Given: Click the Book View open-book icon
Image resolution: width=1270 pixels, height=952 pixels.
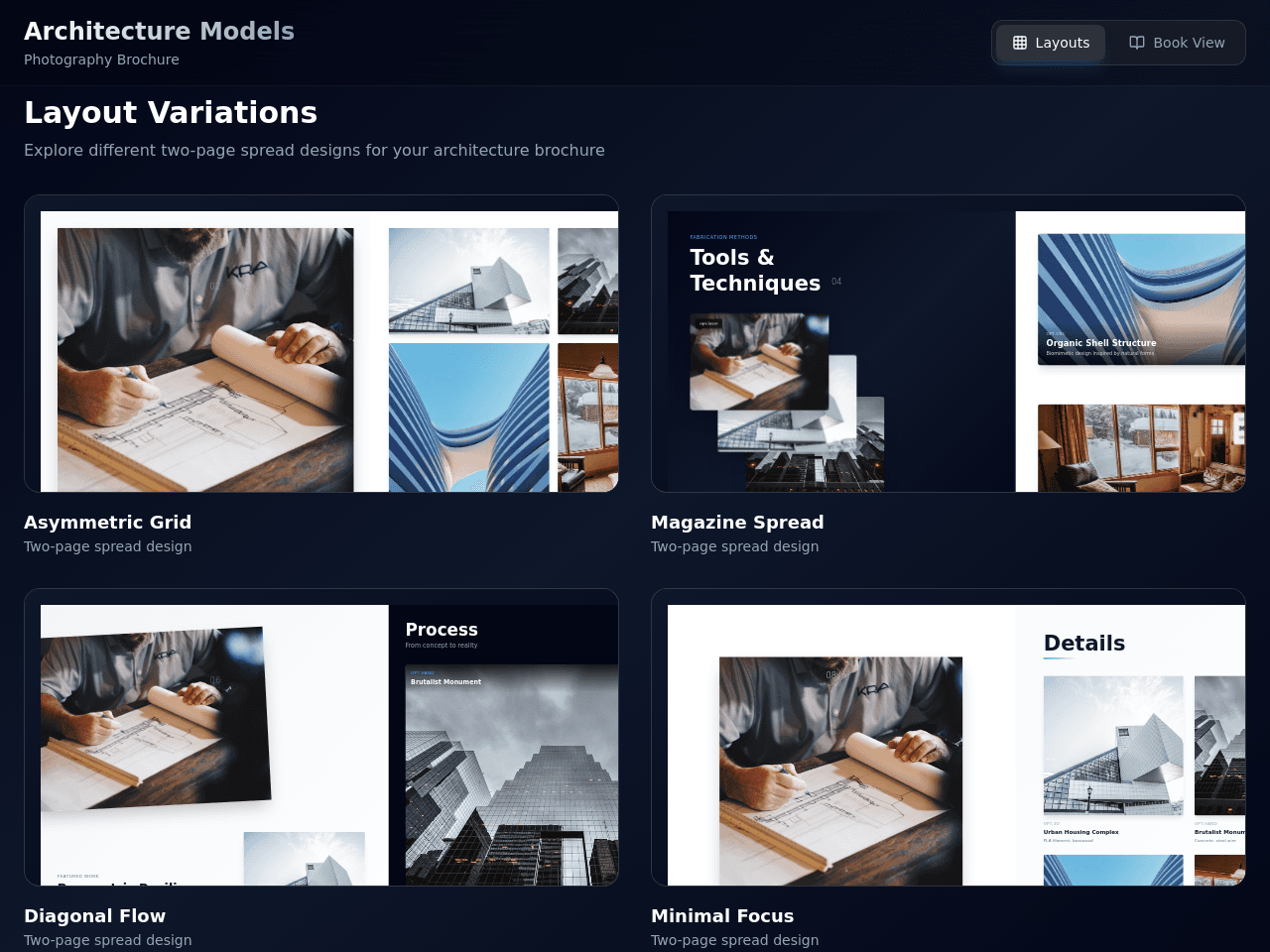Looking at the screenshot, I should (1137, 43).
